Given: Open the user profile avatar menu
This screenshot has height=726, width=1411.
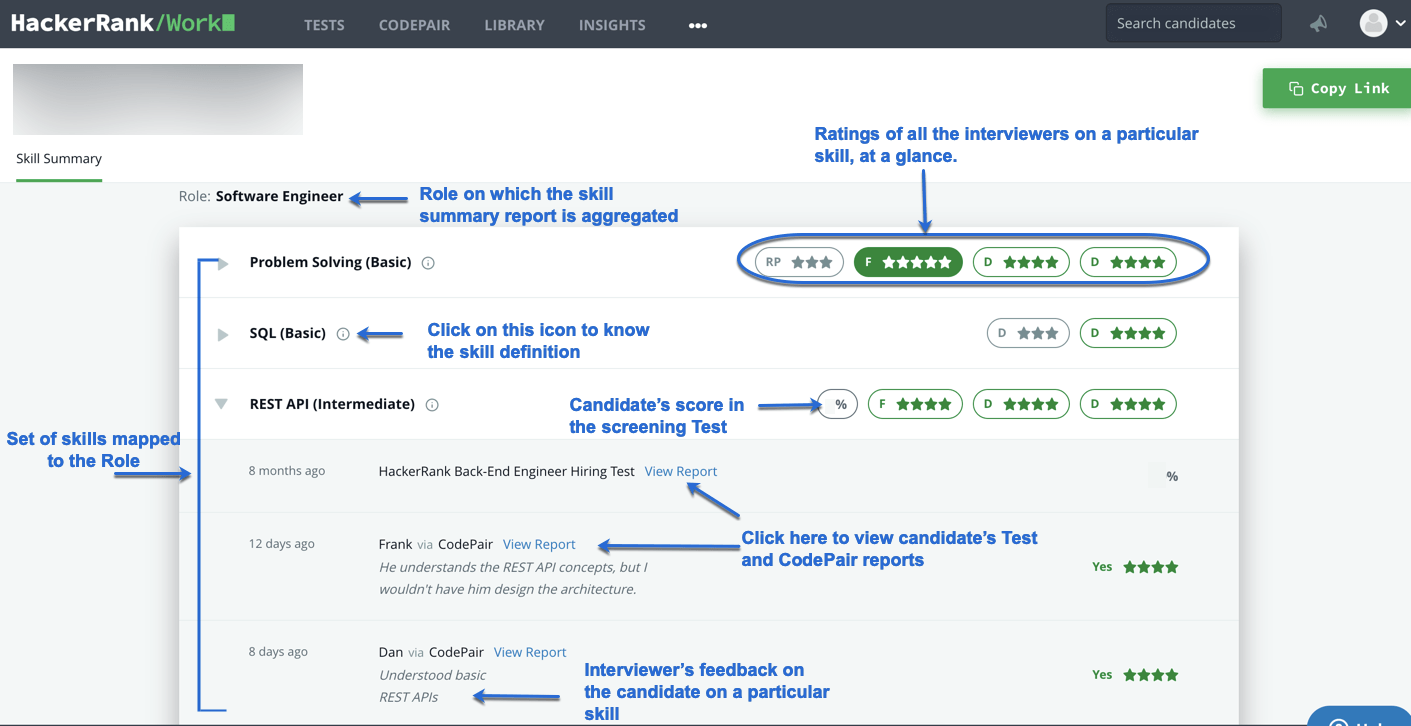Looking at the screenshot, I should (1383, 23).
